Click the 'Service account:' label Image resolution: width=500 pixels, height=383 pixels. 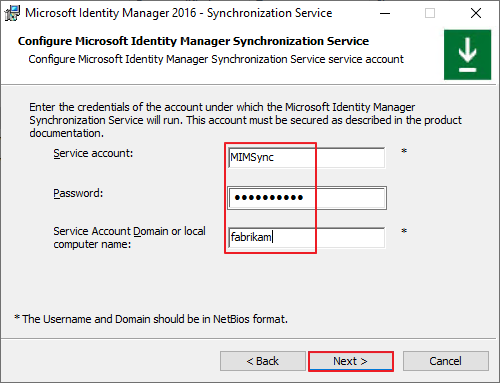93,153
